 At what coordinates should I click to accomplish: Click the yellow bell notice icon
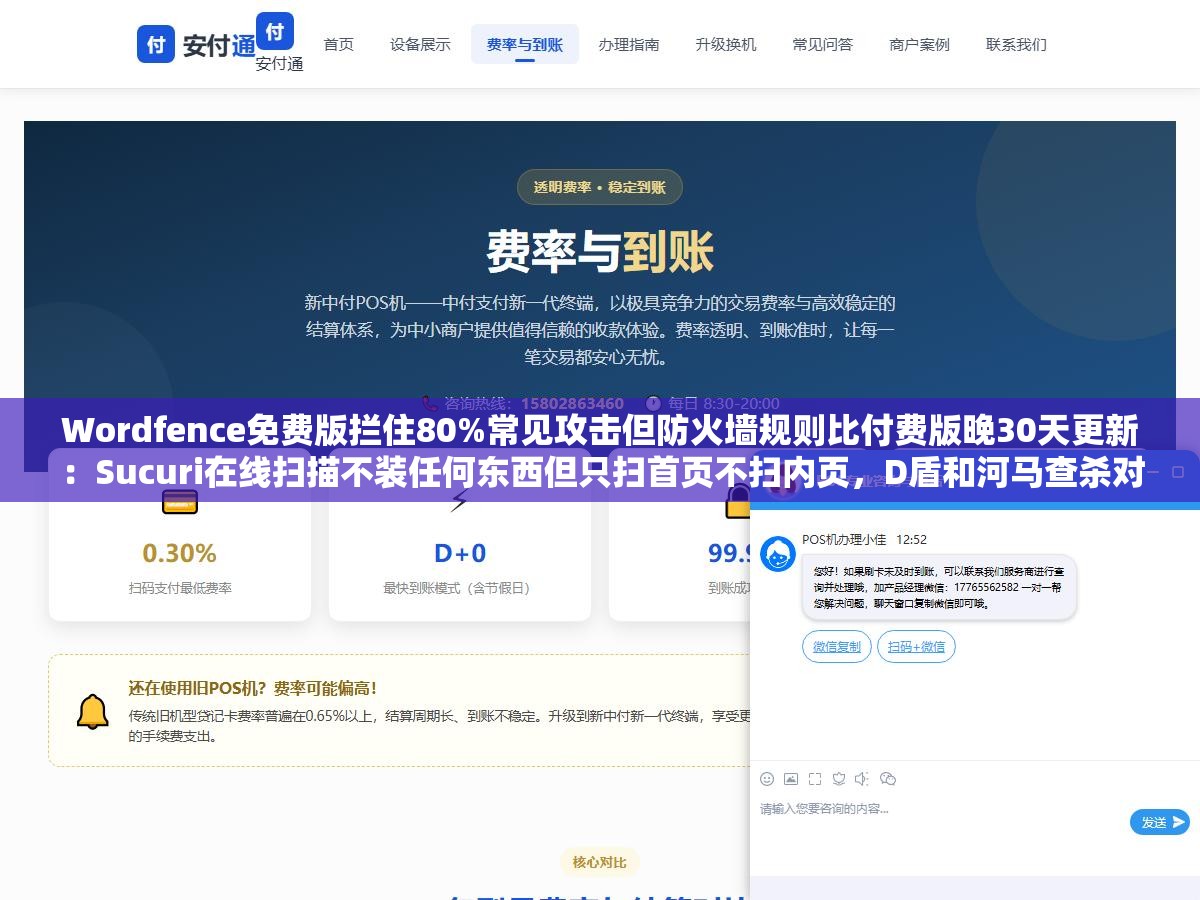point(93,711)
